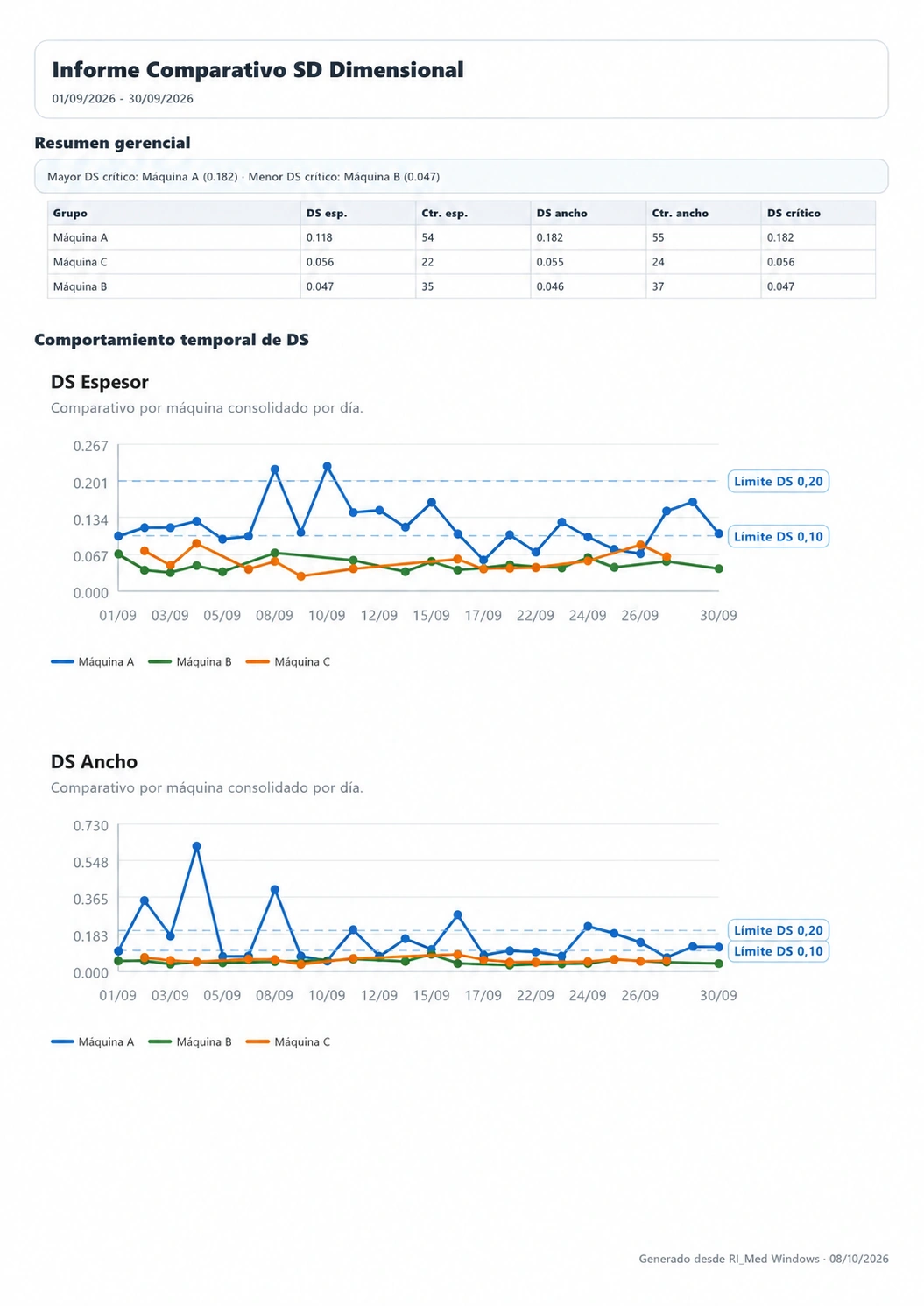
Task: Click Máquina C Ctr. esp. value 22
Action: [427, 262]
